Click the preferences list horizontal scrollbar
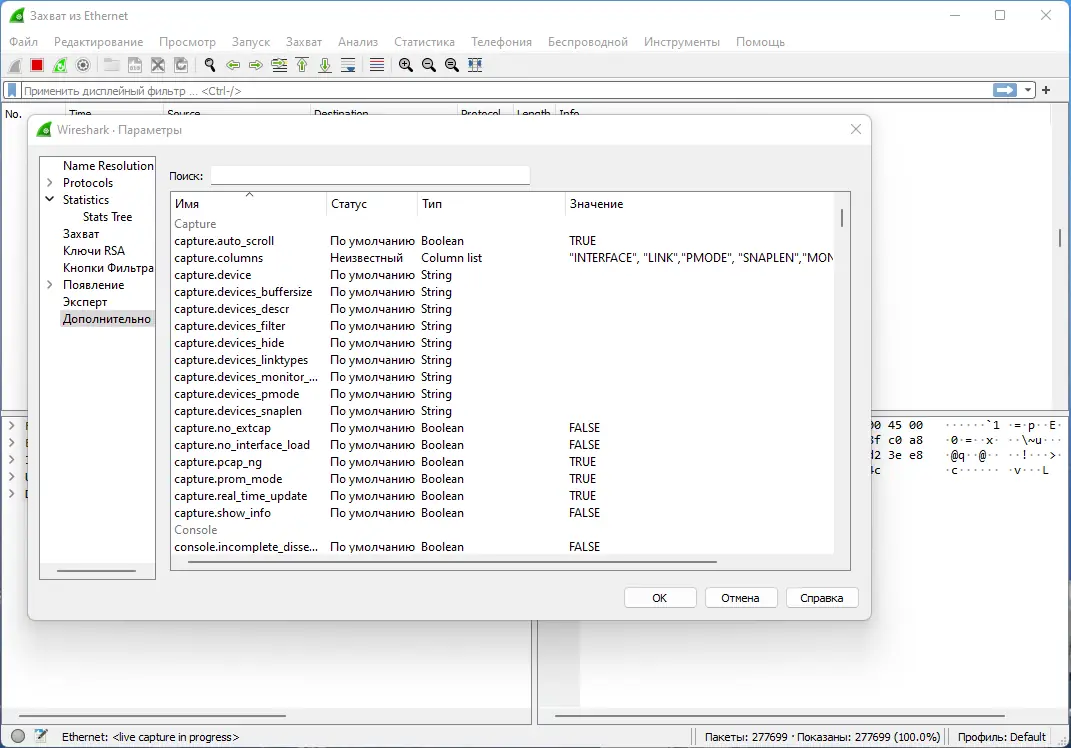The width and height of the screenshot is (1071, 748). tap(451, 562)
